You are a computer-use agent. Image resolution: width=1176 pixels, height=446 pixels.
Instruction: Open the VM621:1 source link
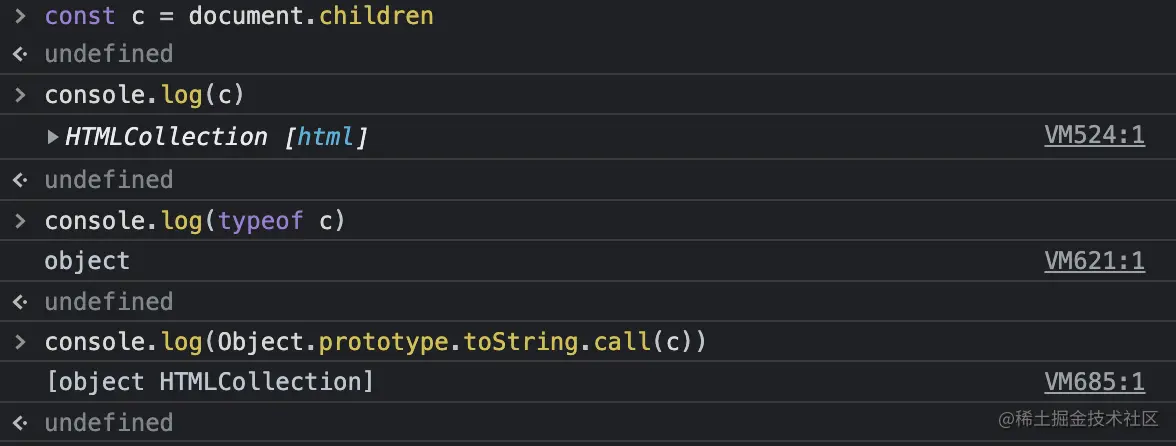[x=1094, y=261]
